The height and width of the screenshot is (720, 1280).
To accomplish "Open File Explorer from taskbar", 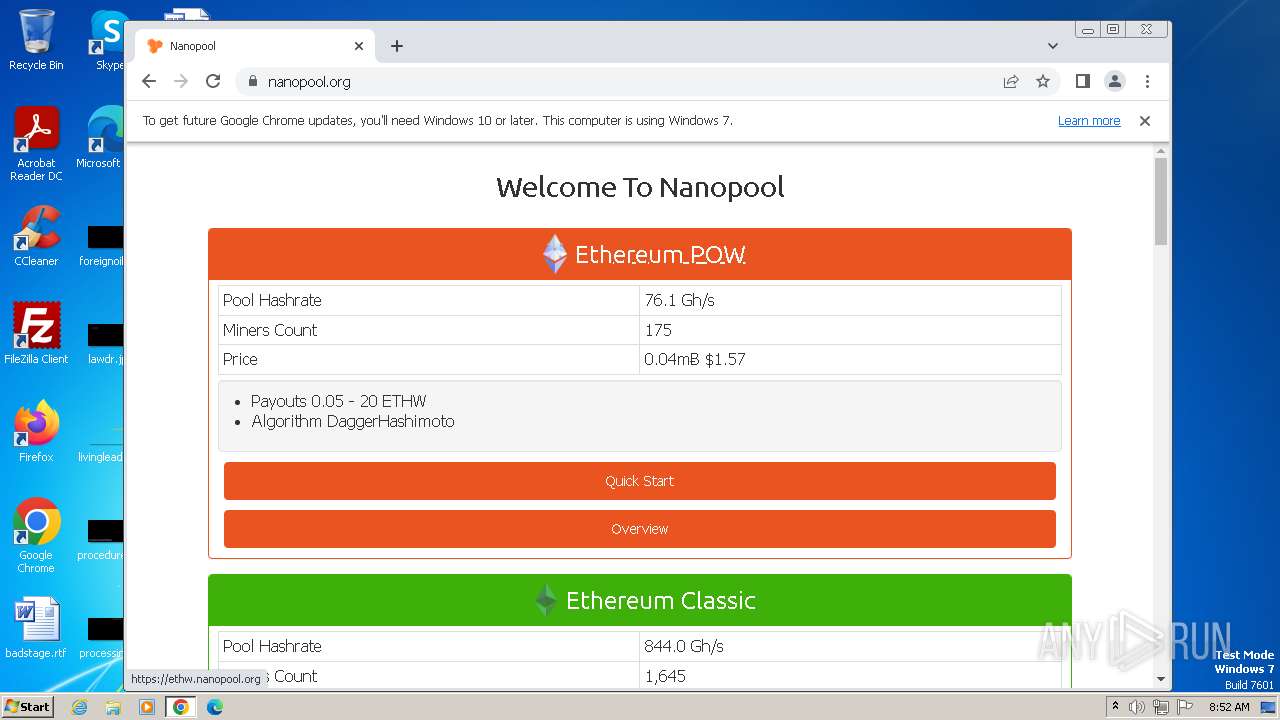I will 113,707.
